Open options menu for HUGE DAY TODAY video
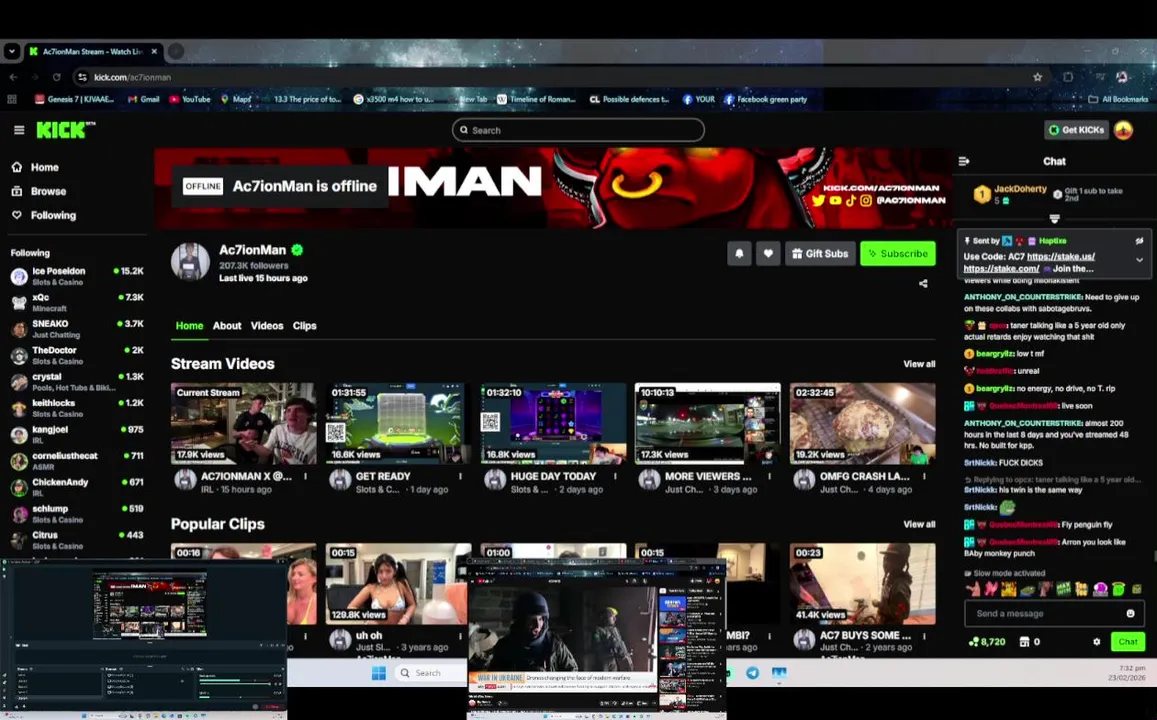The width and height of the screenshot is (1157, 720). click(x=615, y=477)
